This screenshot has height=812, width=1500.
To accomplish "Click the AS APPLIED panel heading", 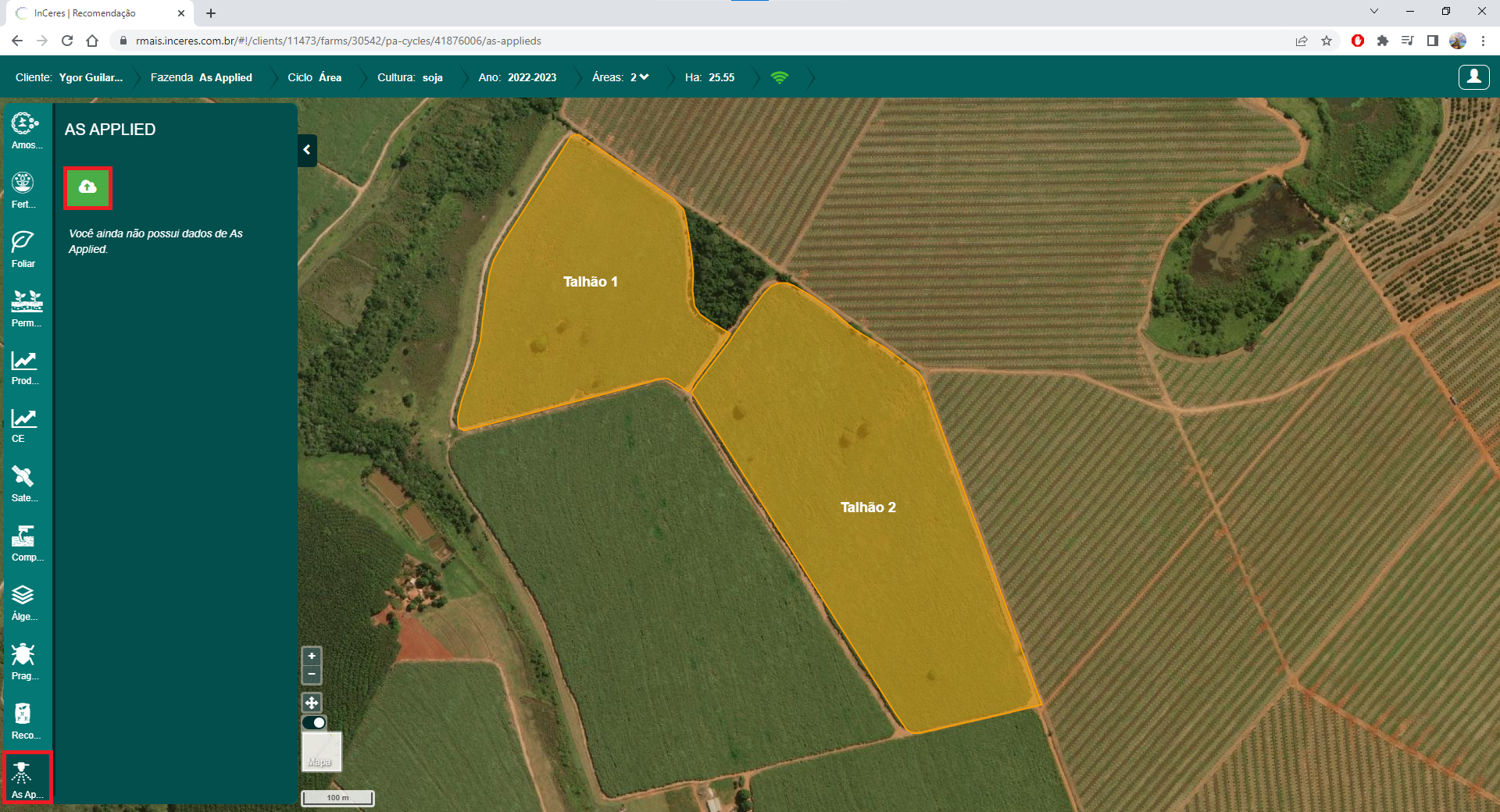I will pos(110,130).
